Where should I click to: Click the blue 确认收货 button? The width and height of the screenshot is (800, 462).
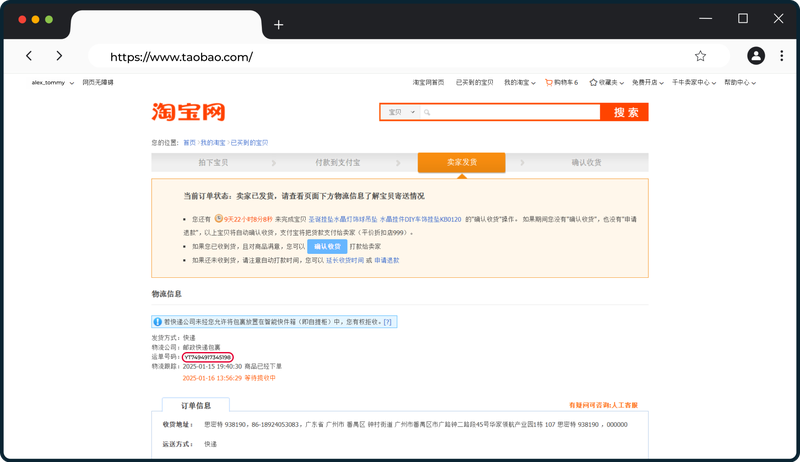click(327, 246)
